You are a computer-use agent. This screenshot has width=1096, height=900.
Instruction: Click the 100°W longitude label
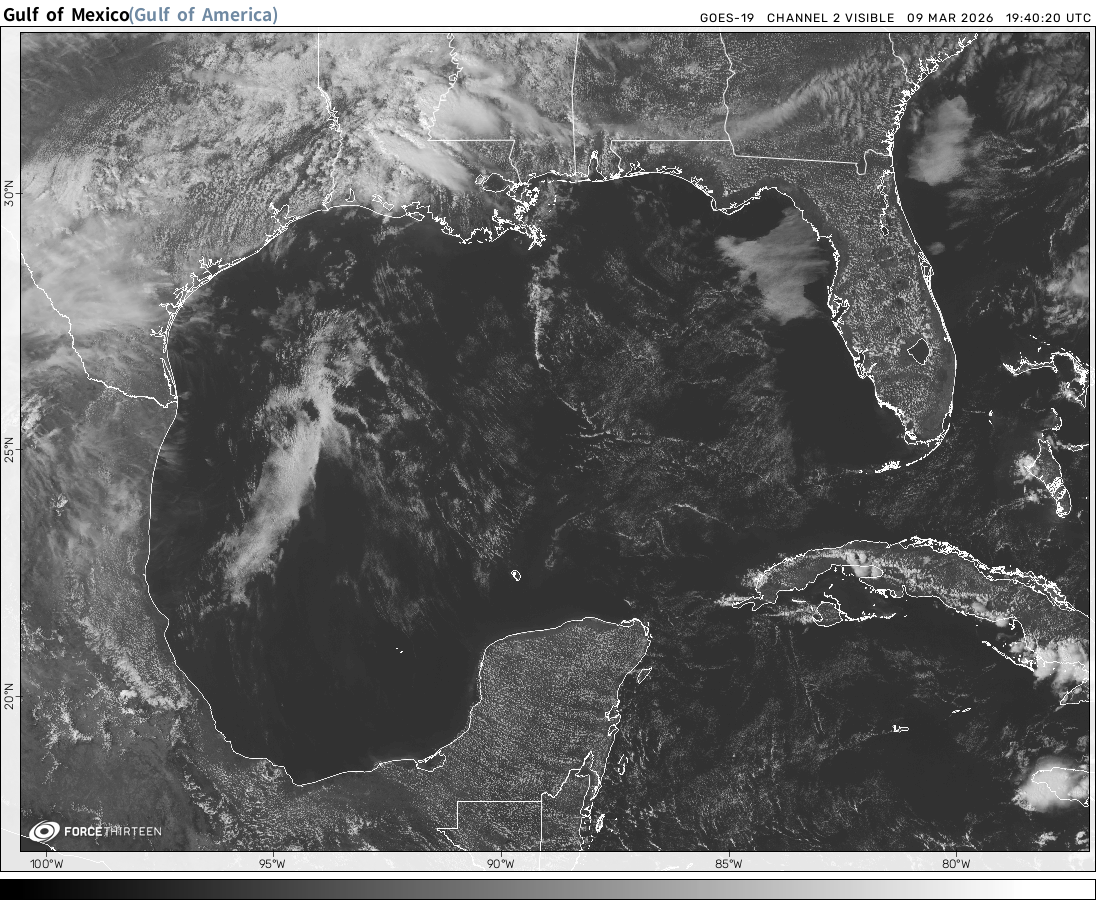pos(45,864)
